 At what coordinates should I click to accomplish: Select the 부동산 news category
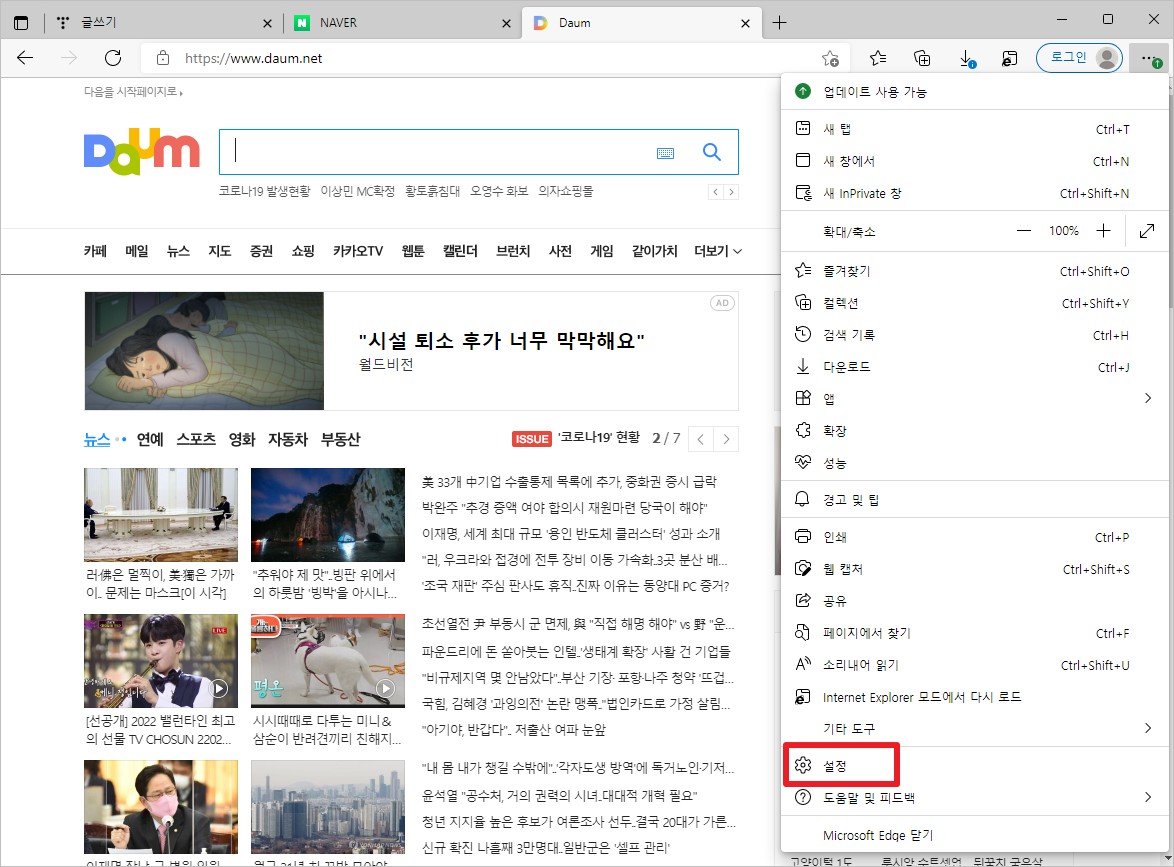click(341, 439)
